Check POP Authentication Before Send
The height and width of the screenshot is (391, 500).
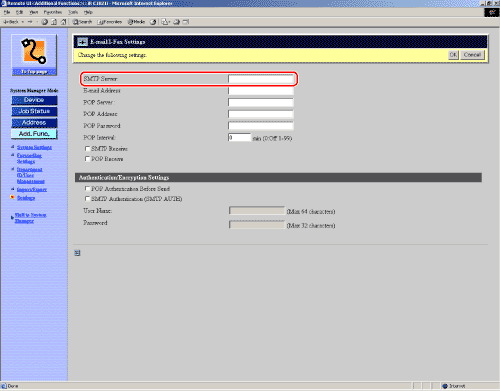point(87,189)
